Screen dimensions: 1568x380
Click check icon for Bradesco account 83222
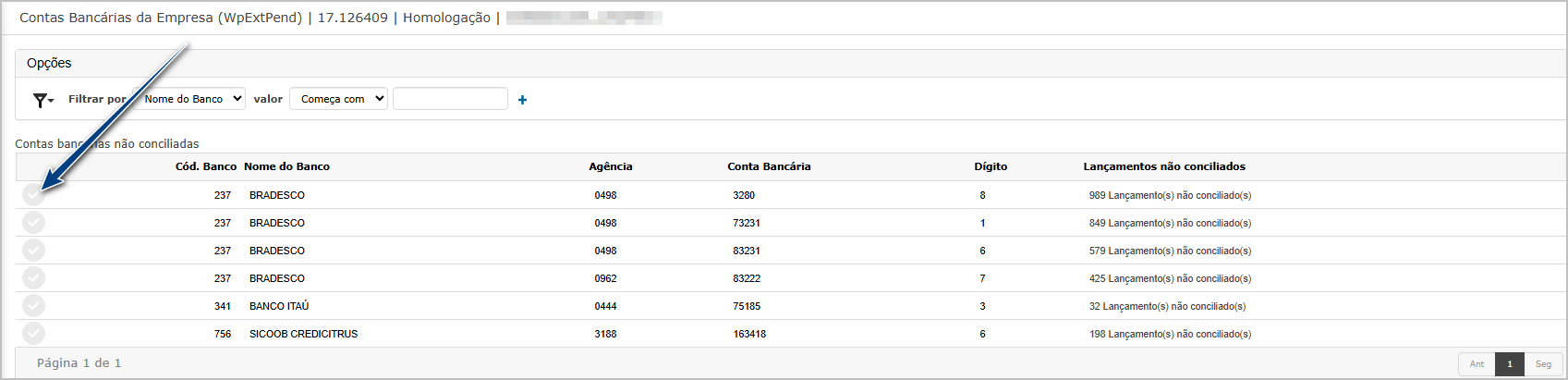pyautogui.click(x=33, y=278)
